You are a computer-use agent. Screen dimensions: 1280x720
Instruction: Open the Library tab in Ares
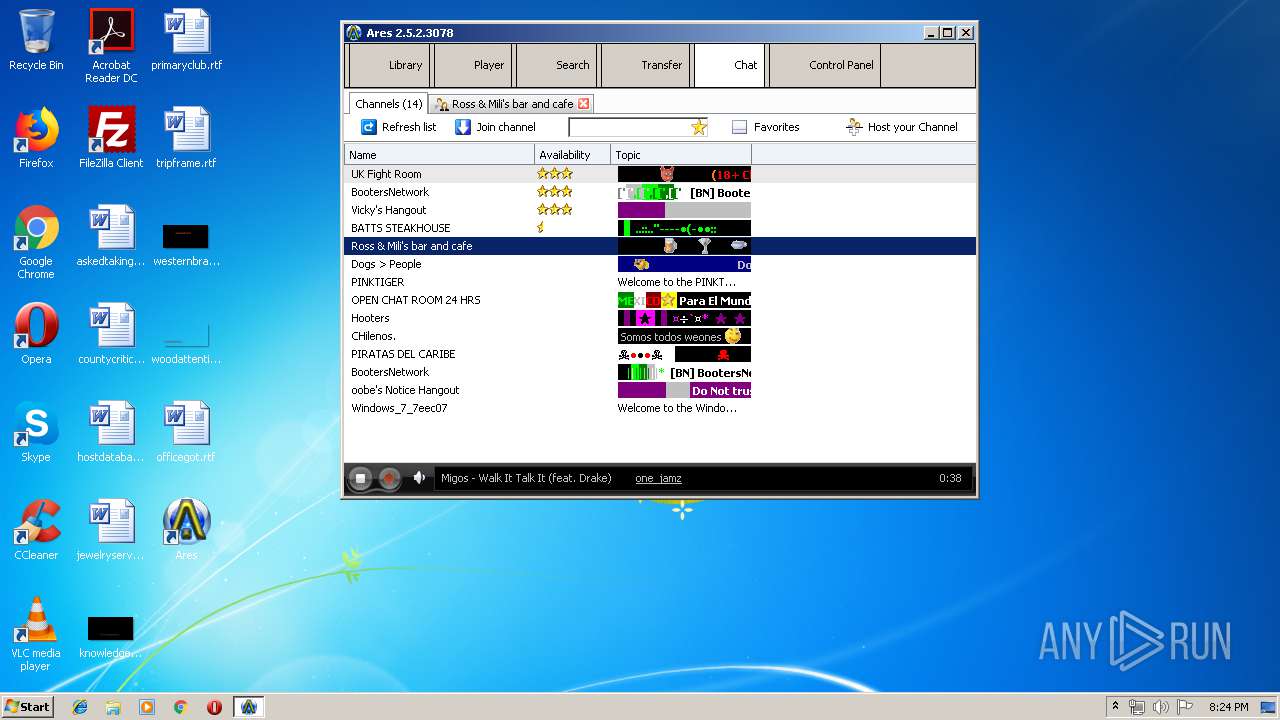[388, 65]
